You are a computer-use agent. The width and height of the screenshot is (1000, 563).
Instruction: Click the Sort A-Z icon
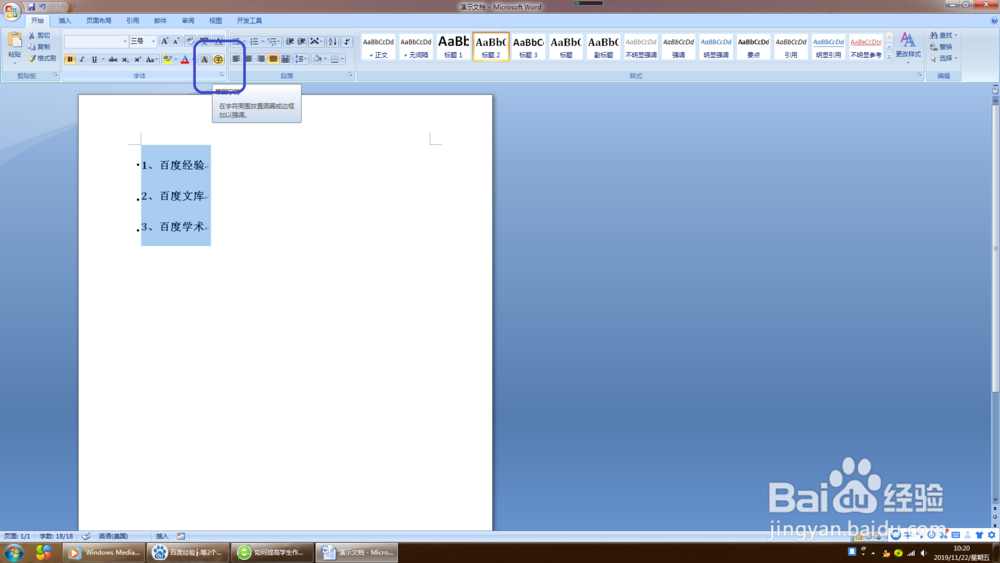(x=332, y=41)
